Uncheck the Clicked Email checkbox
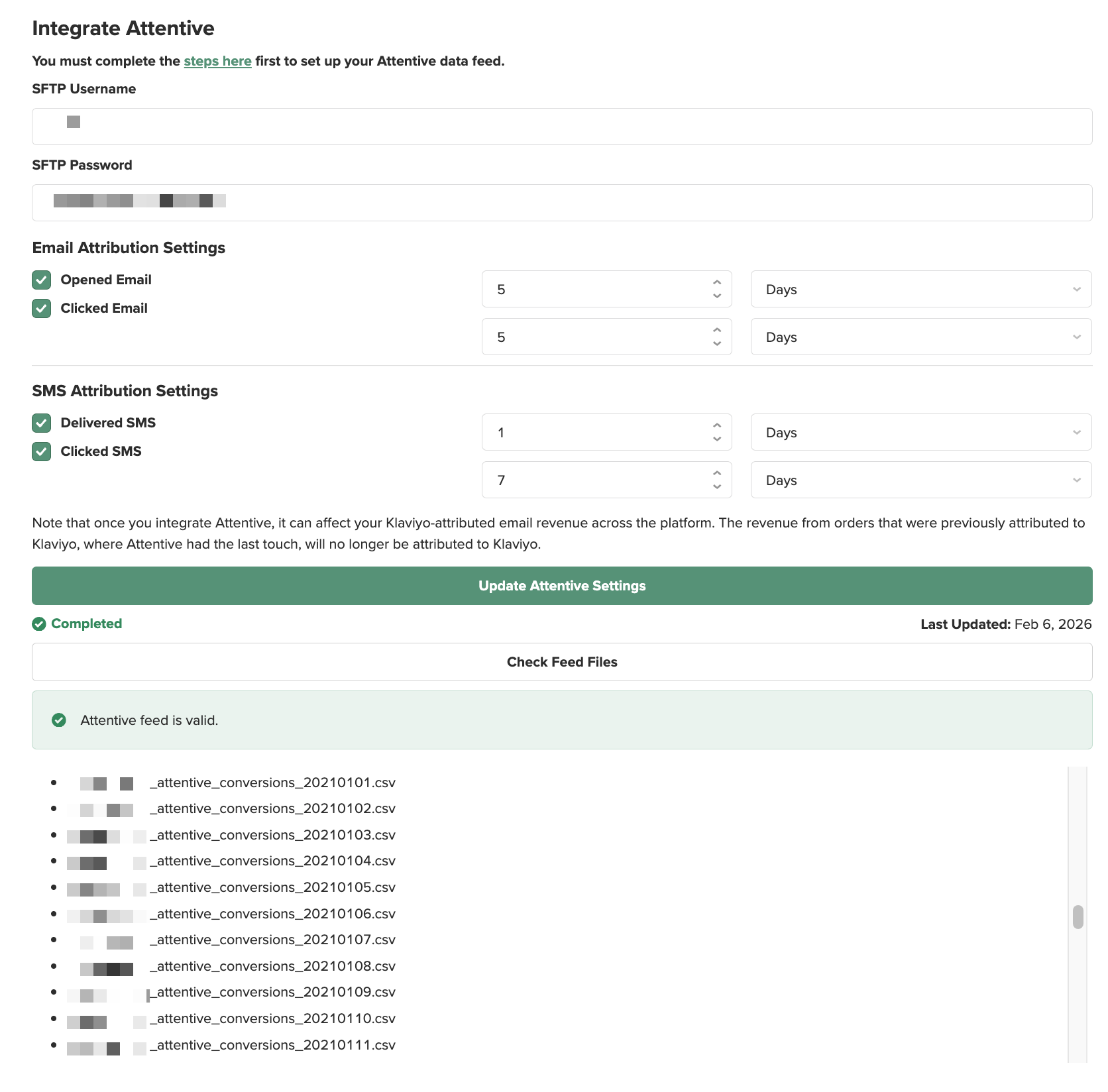 click(x=41, y=308)
